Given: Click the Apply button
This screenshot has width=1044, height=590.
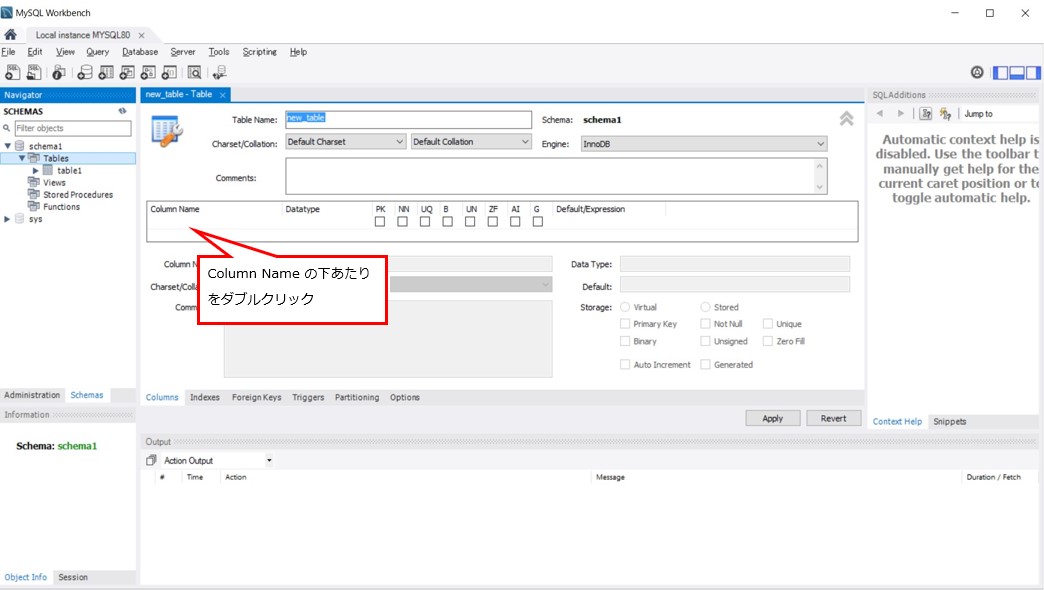Looking at the screenshot, I should point(772,418).
